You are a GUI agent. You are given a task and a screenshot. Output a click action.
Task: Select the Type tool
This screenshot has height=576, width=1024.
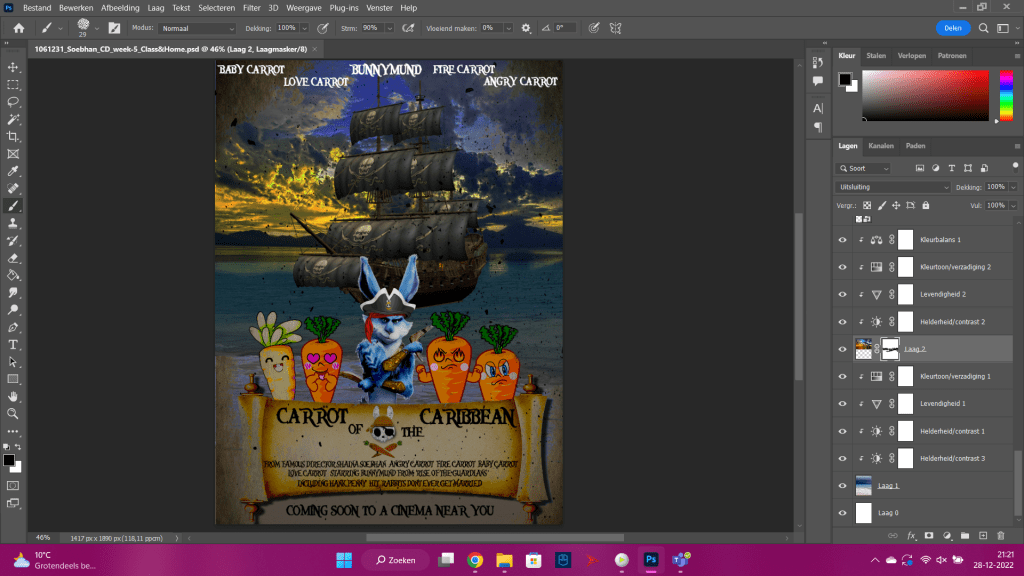[x=13, y=344]
